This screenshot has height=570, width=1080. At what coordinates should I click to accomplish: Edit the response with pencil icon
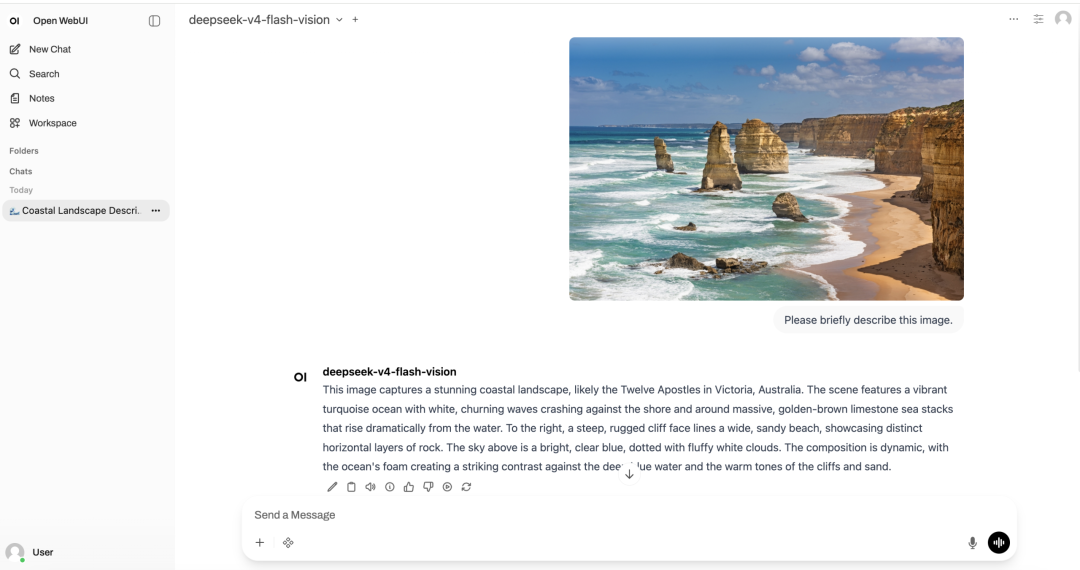click(x=332, y=487)
